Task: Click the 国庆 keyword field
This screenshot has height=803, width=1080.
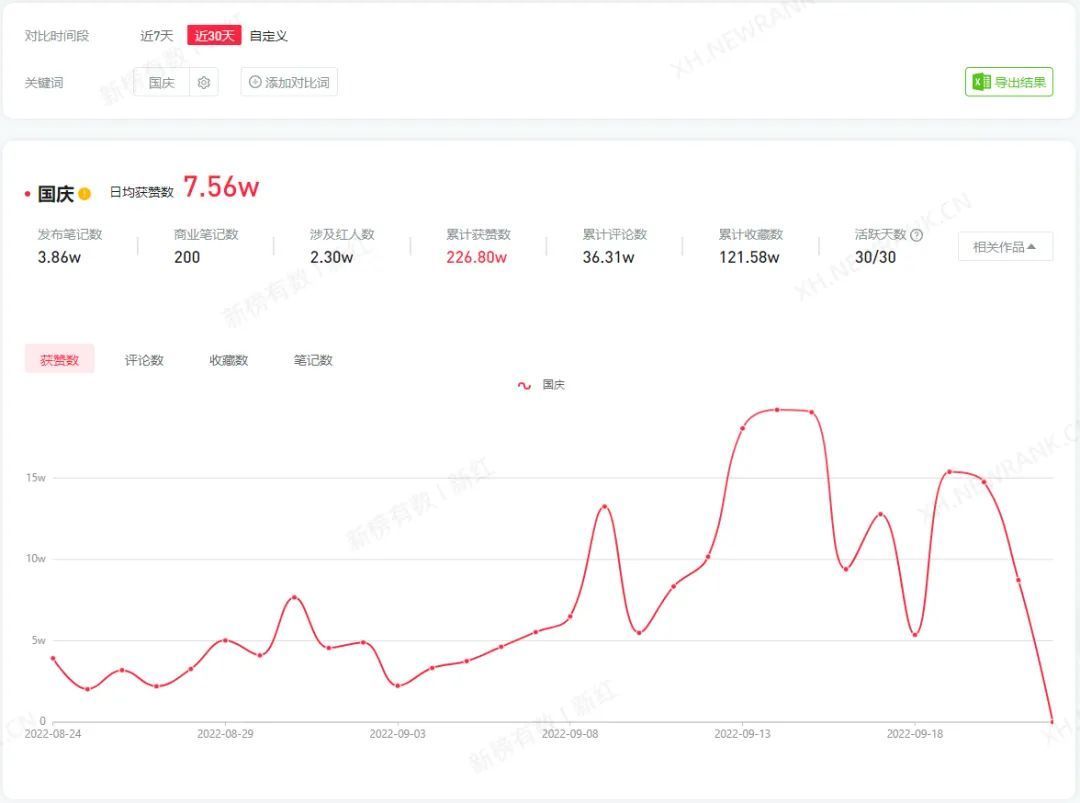Action: (x=162, y=83)
